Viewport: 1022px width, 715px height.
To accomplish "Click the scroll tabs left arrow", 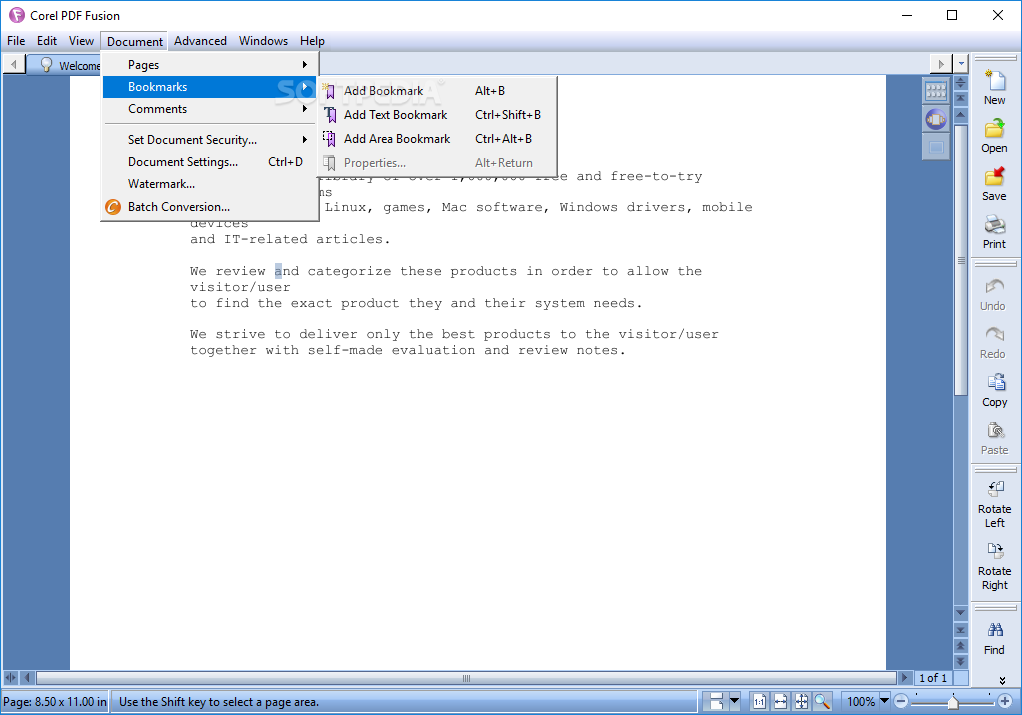I will tap(14, 64).
